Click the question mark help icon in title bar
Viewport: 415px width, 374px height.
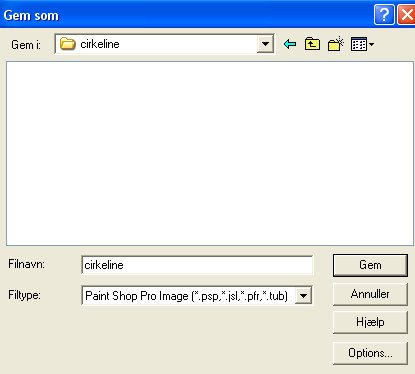click(384, 15)
